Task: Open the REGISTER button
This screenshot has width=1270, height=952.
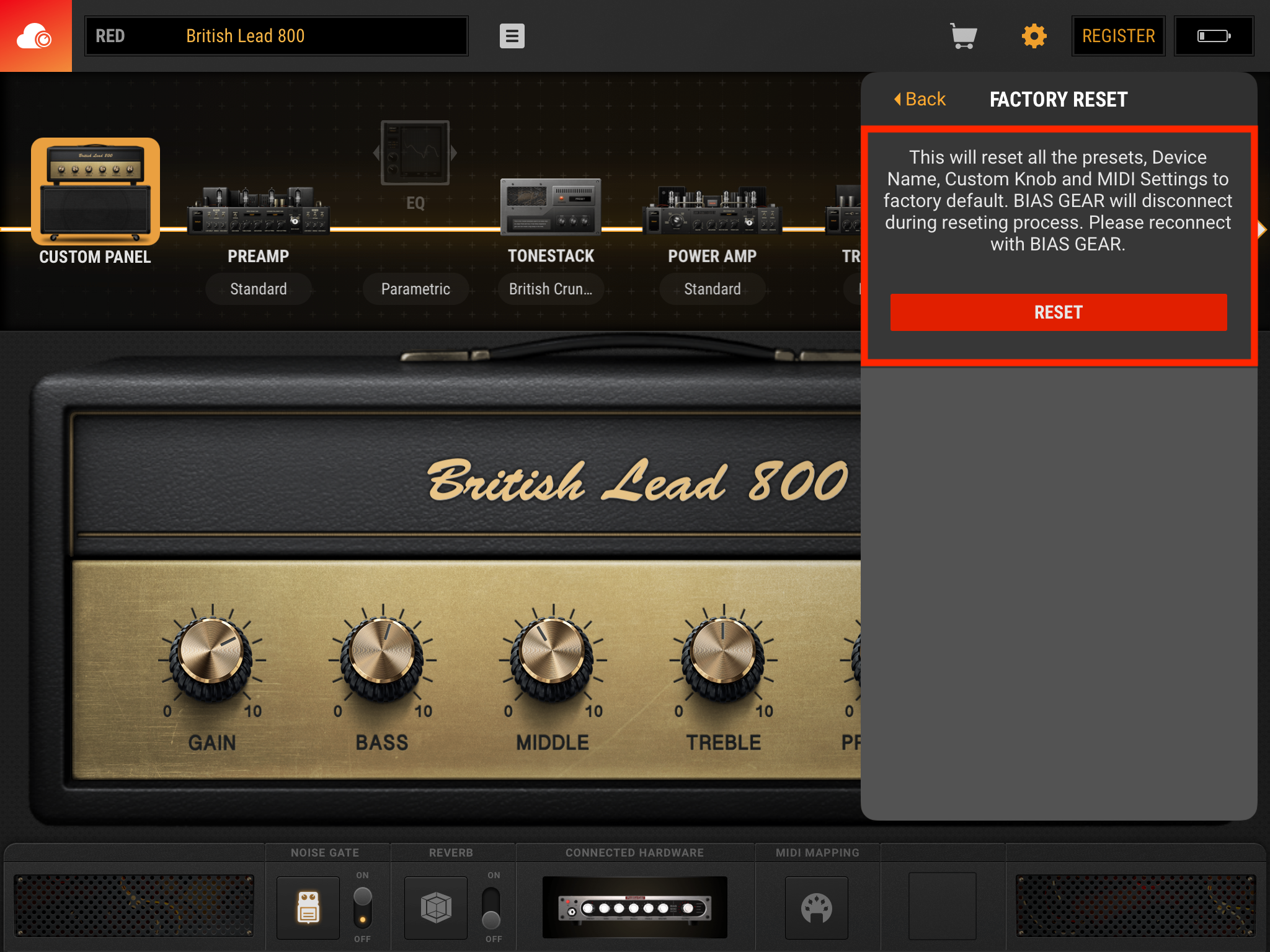Action: (x=1119, y=36)
